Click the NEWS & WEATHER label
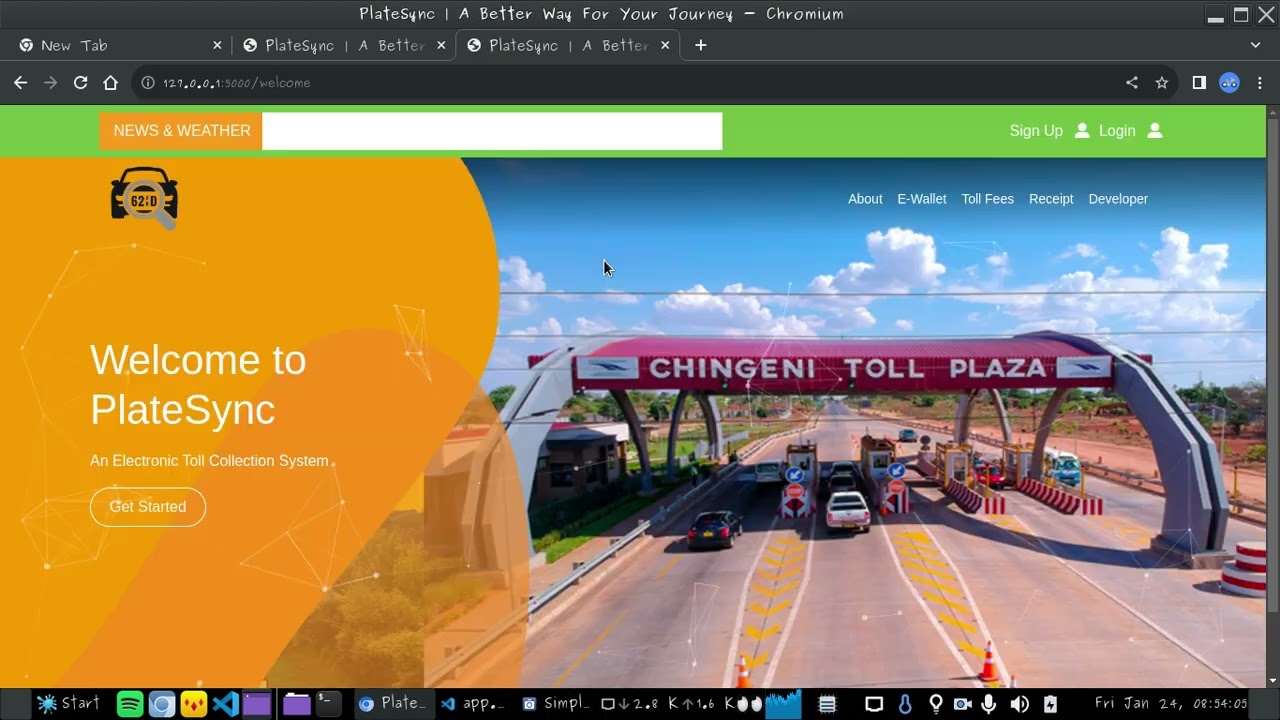Viewport: 1280px width, 720px height. coord(182,131)
